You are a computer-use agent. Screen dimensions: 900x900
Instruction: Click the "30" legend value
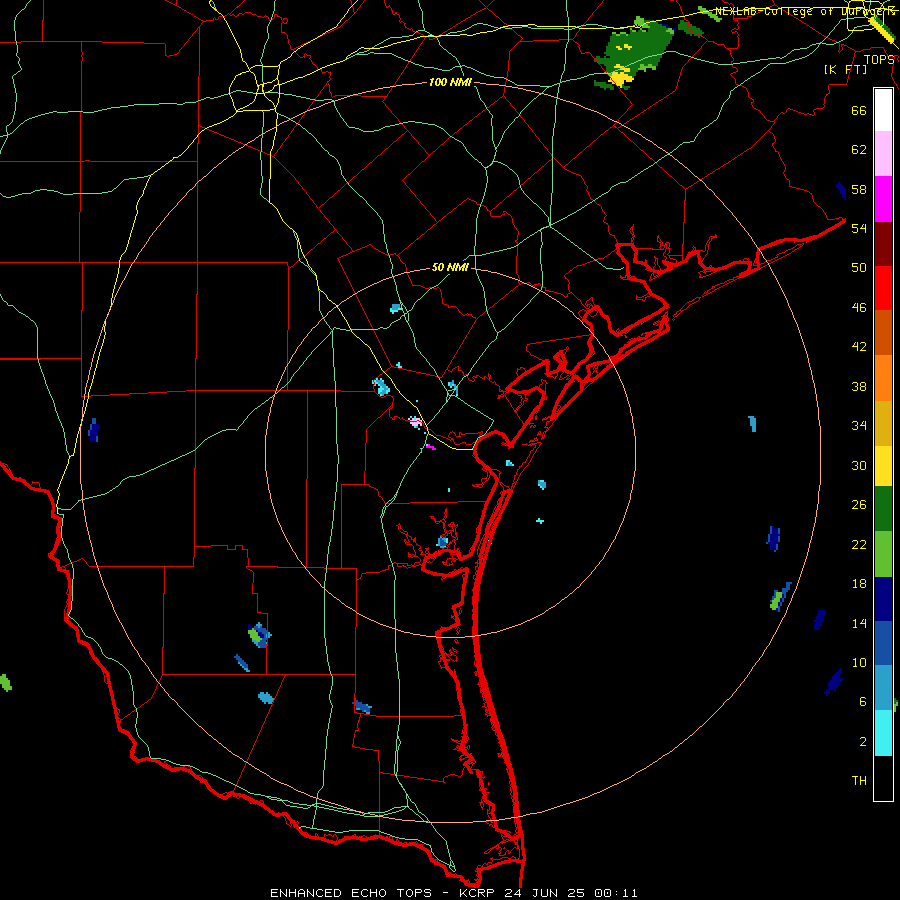pos(859,465)
